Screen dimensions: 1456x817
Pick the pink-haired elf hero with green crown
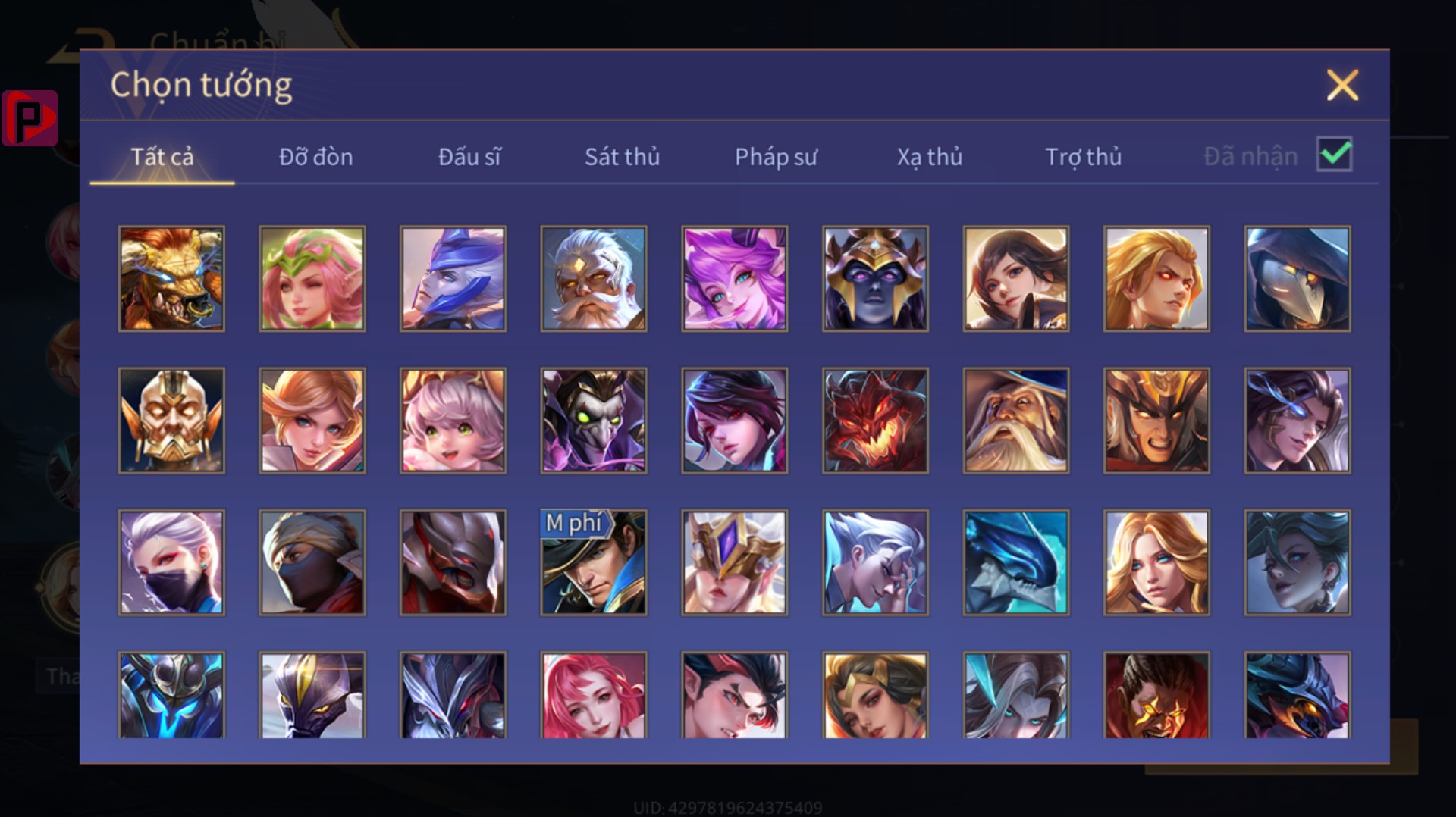(x=312, y=279)
